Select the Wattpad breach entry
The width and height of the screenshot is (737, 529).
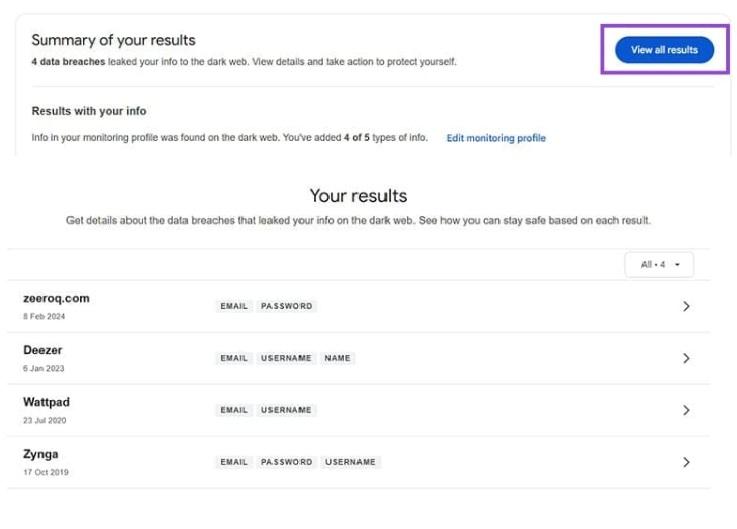click(359, 411)
